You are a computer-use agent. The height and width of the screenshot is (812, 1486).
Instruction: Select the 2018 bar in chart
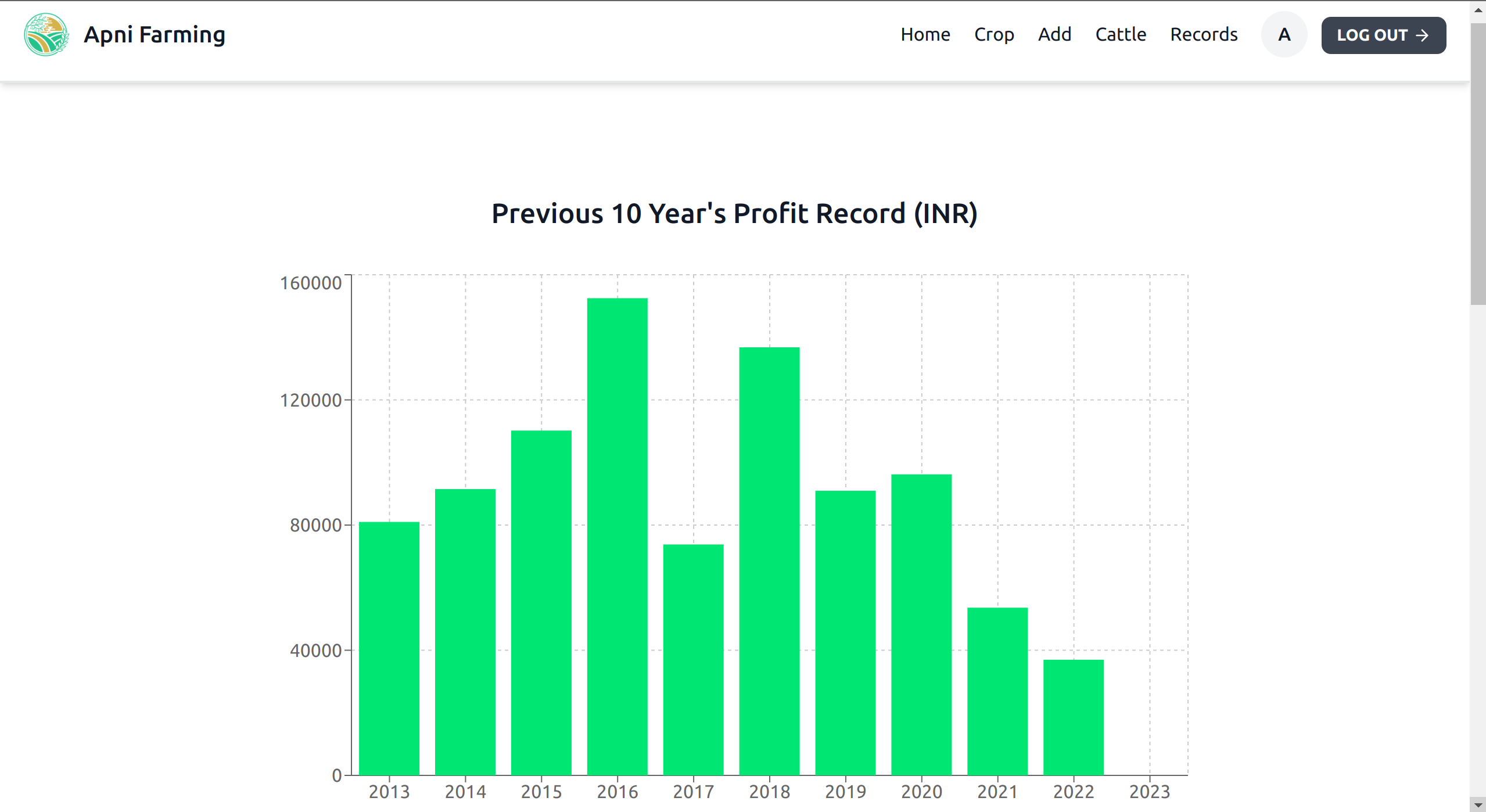(x=769, y=561)
